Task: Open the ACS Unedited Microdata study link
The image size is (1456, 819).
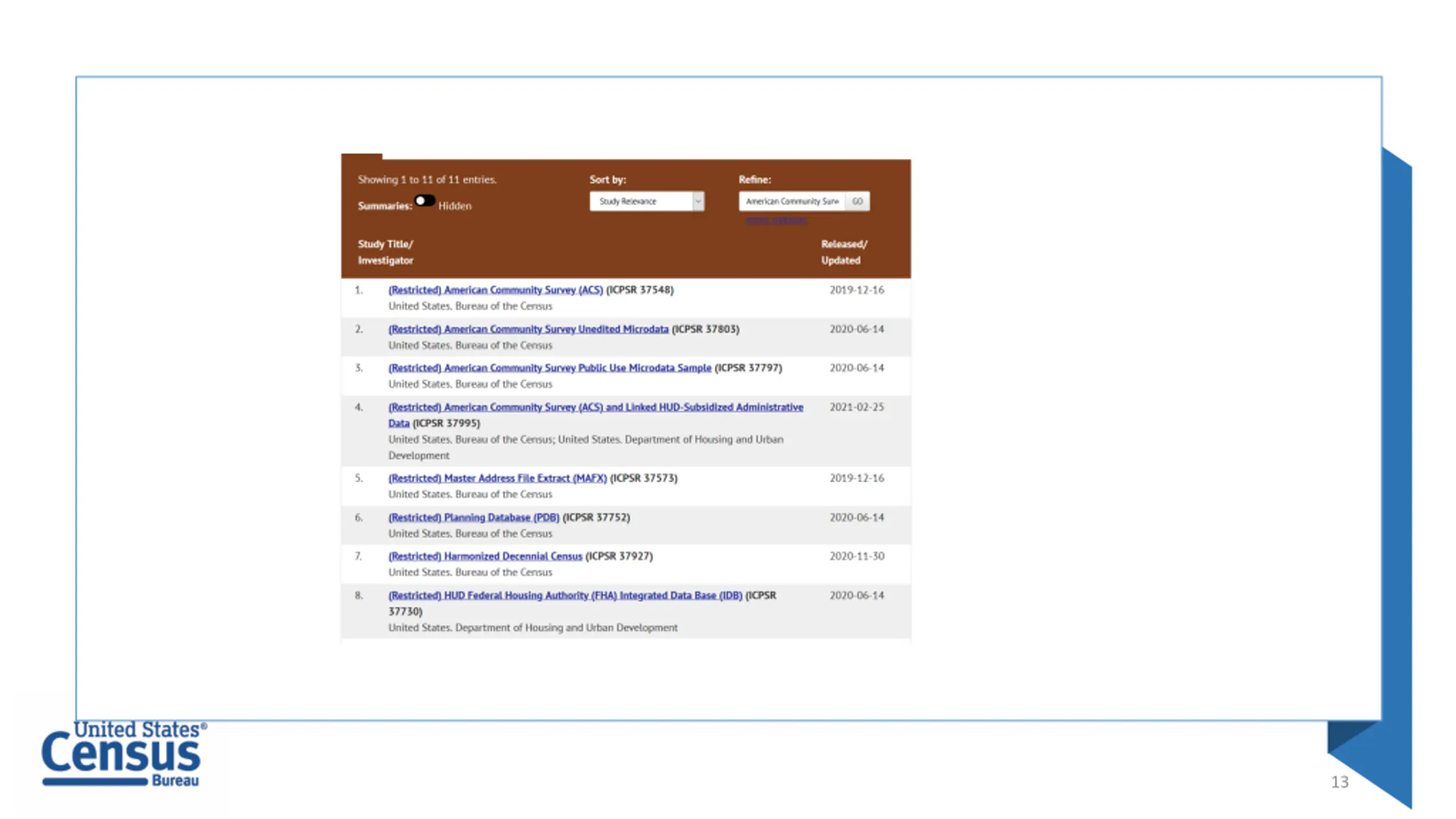Action: (528, 329)
